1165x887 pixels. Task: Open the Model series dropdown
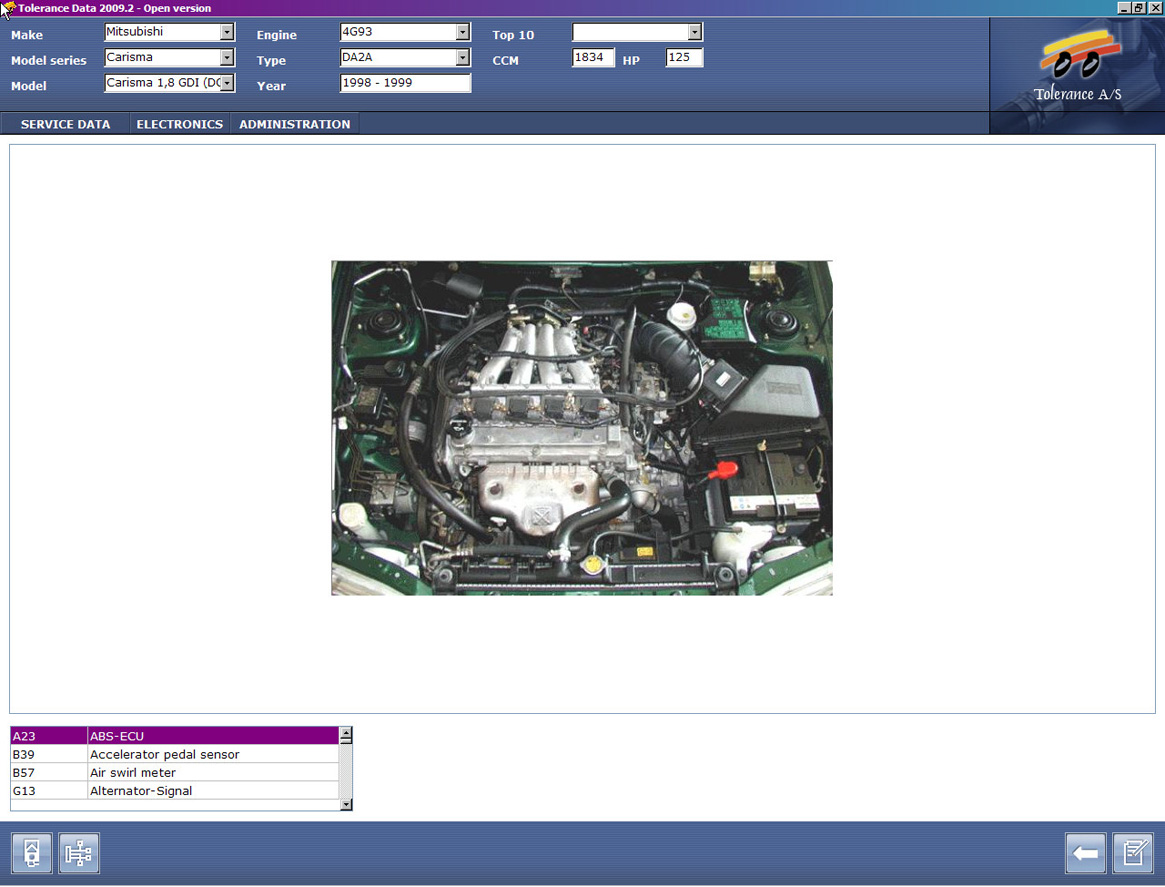[x=227, y=58]
